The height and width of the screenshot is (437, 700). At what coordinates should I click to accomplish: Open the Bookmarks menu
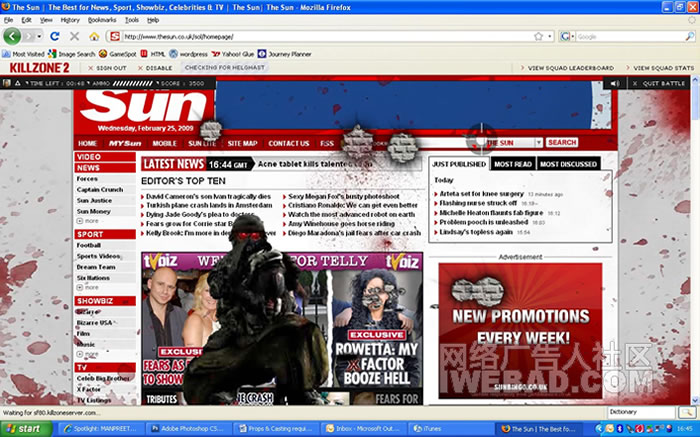point(102,20)
